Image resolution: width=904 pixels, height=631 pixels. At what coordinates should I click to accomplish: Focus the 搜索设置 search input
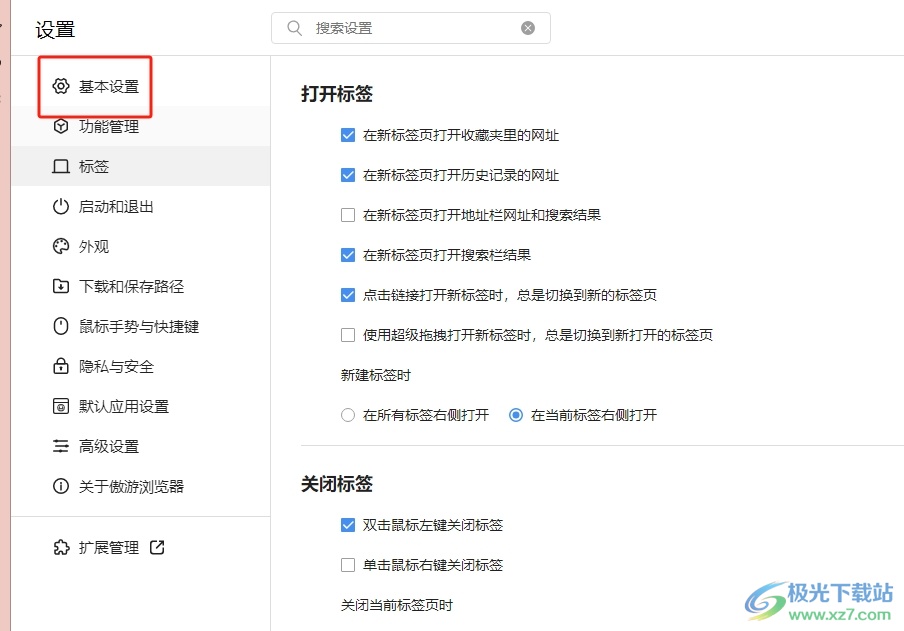point(410,28)
